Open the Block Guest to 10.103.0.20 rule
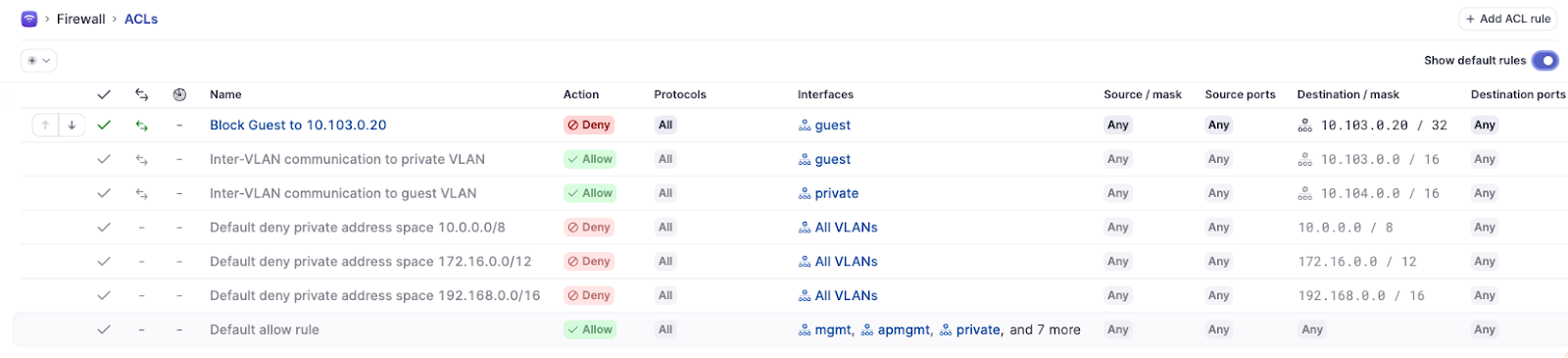The image size is (1568, 358). coord(298,126)
